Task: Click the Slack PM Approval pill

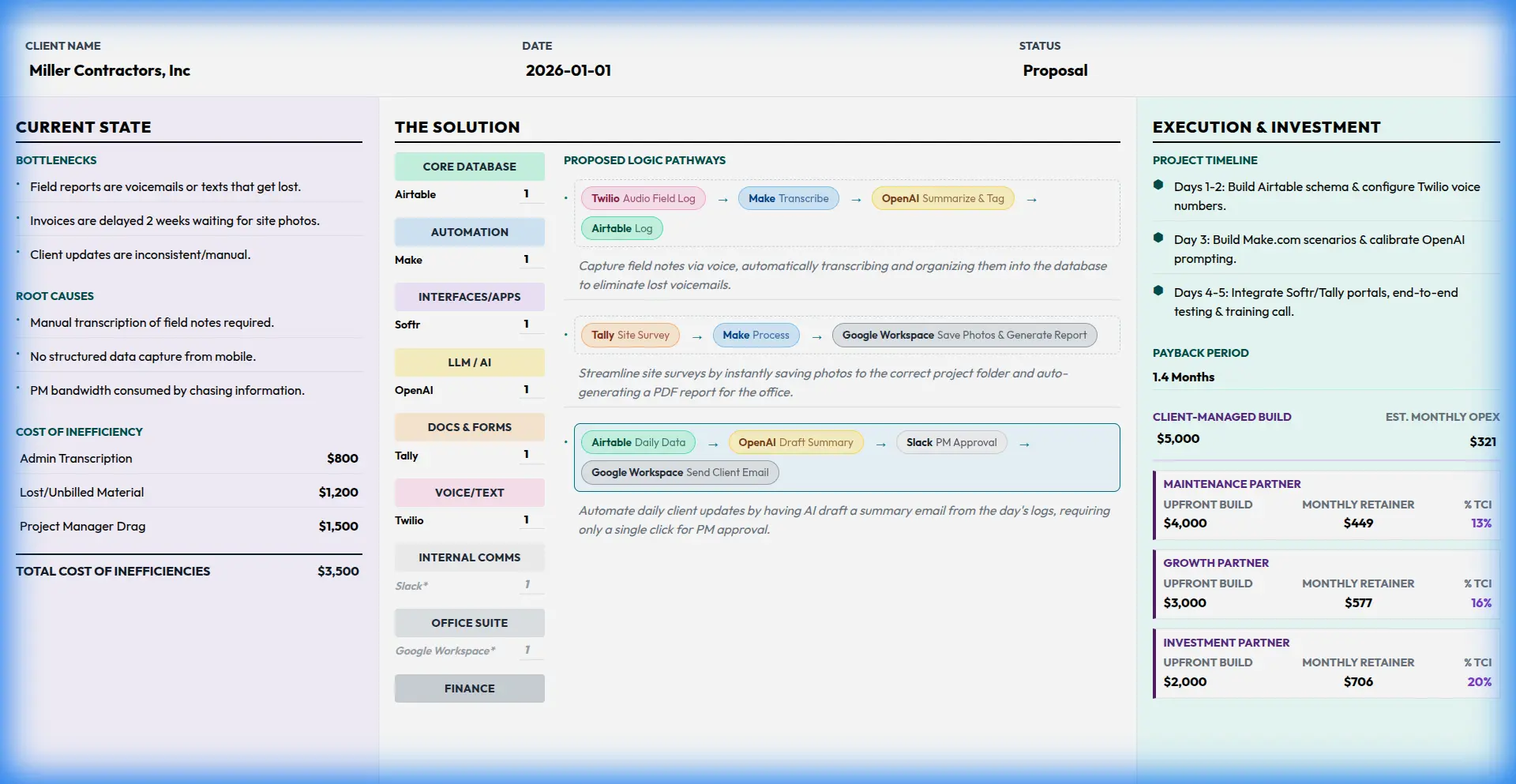Action: 950,442
